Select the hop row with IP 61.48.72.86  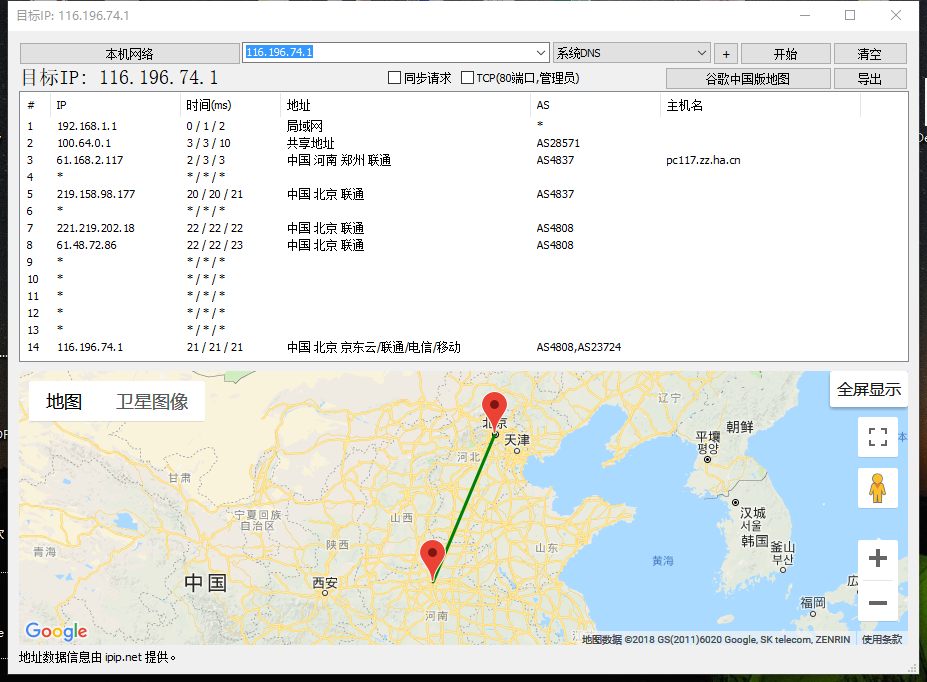click(464, 245)
